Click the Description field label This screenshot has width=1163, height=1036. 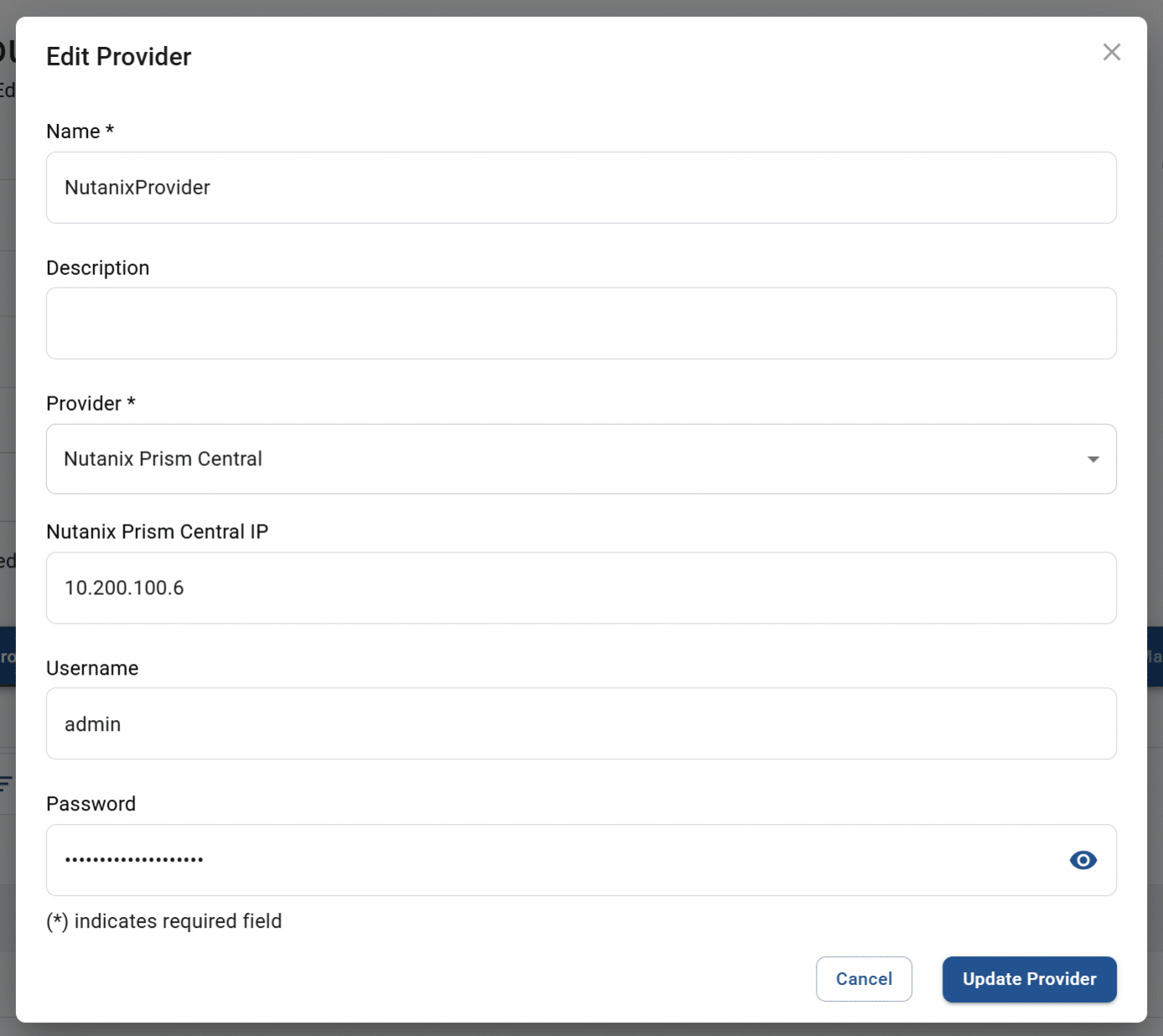pyautogui.click(x=98, y=268)
